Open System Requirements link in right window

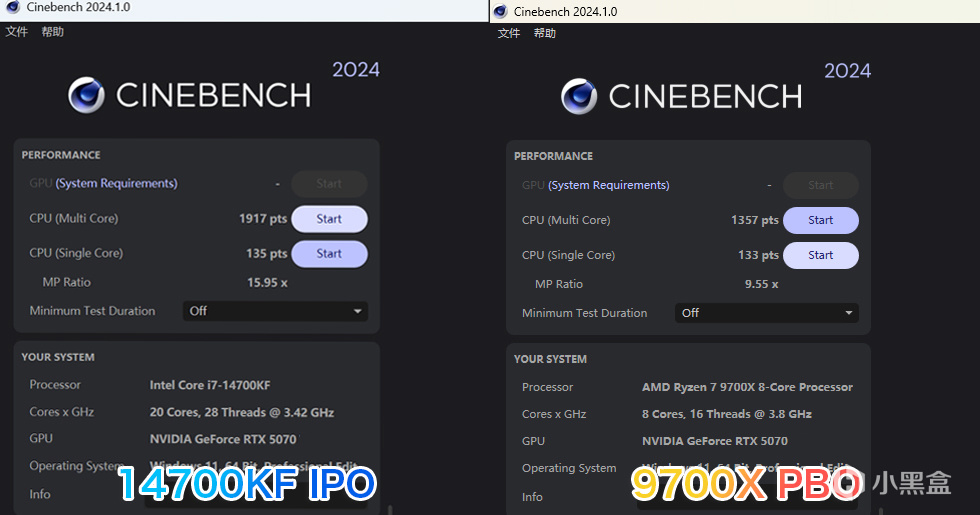pos(609,186)
